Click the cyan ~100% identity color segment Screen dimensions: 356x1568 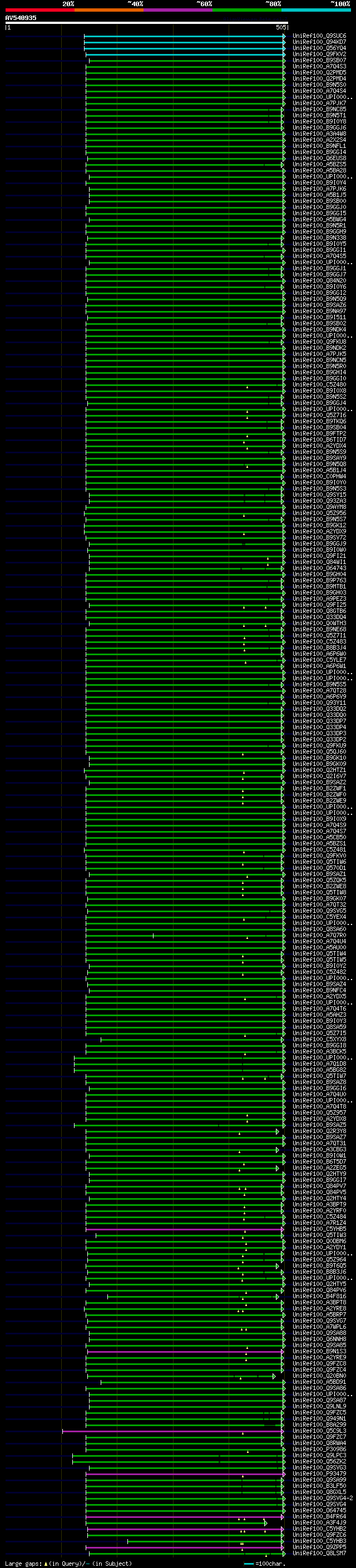(316, 10)
